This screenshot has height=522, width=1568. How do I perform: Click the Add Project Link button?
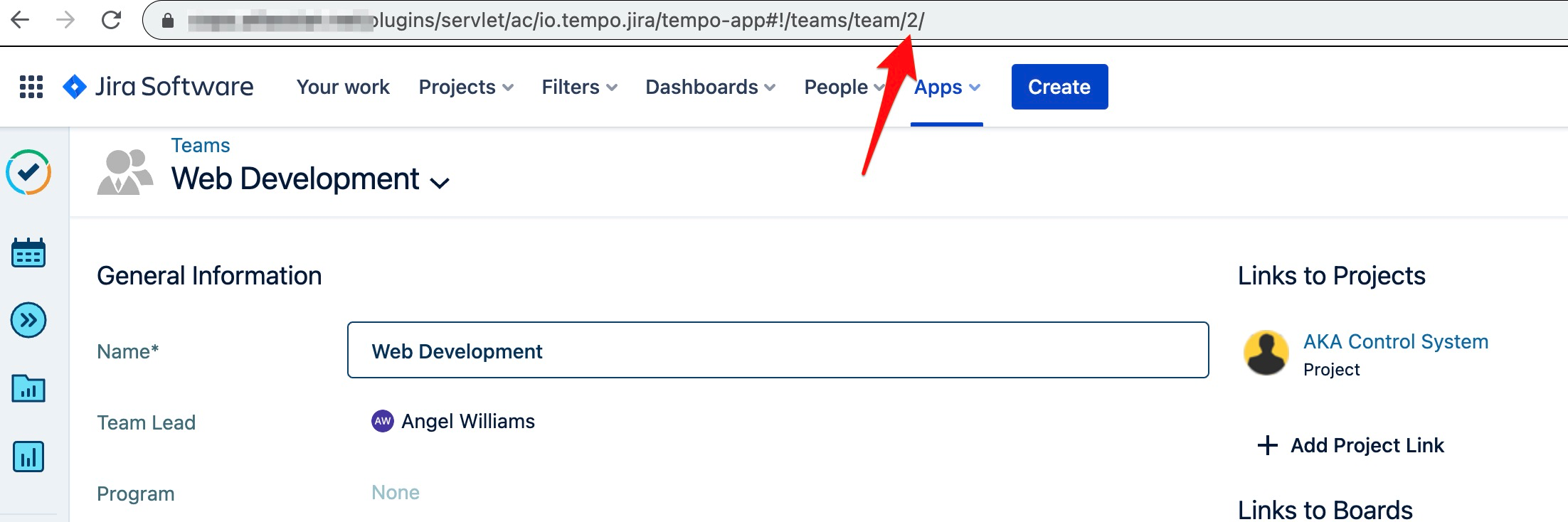point(1352,445)
